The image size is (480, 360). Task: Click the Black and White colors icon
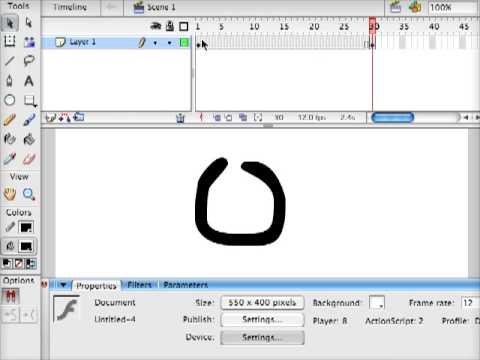(6, 264)
